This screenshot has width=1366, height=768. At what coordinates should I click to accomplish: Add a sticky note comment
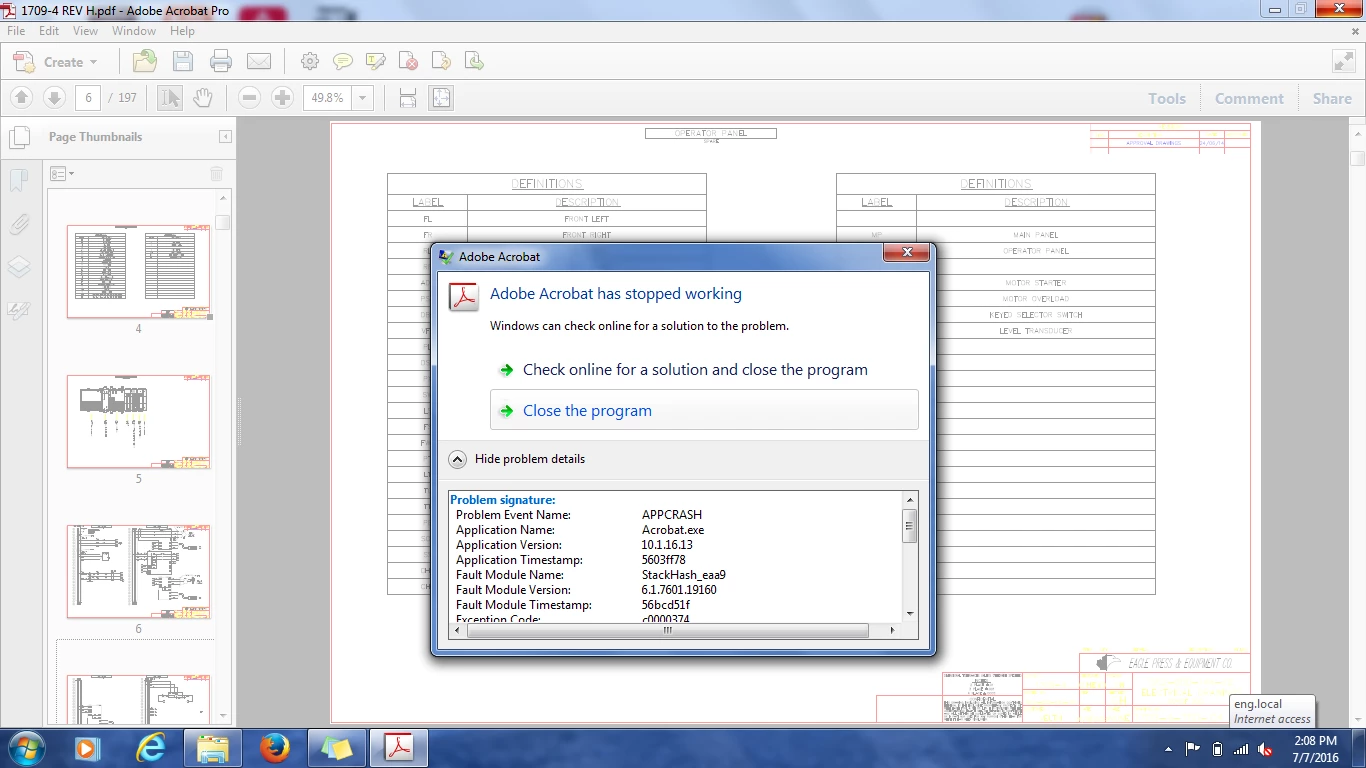pos(342,62)
